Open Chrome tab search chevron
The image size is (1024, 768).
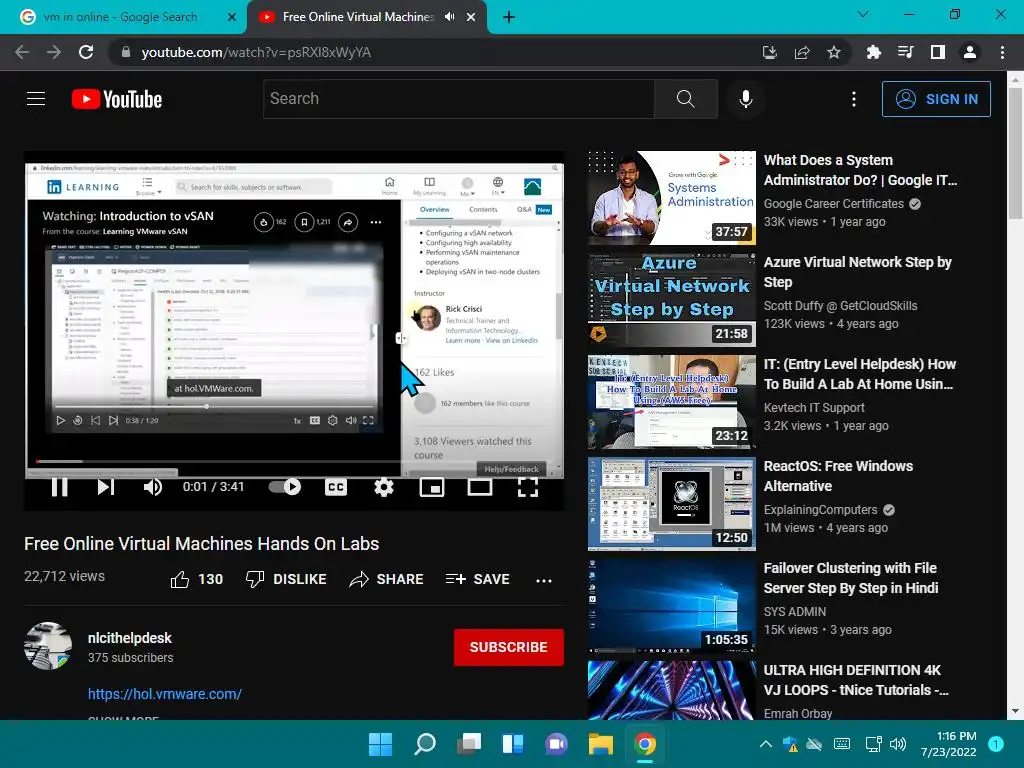pyautogui.click(x=863, y=14)
